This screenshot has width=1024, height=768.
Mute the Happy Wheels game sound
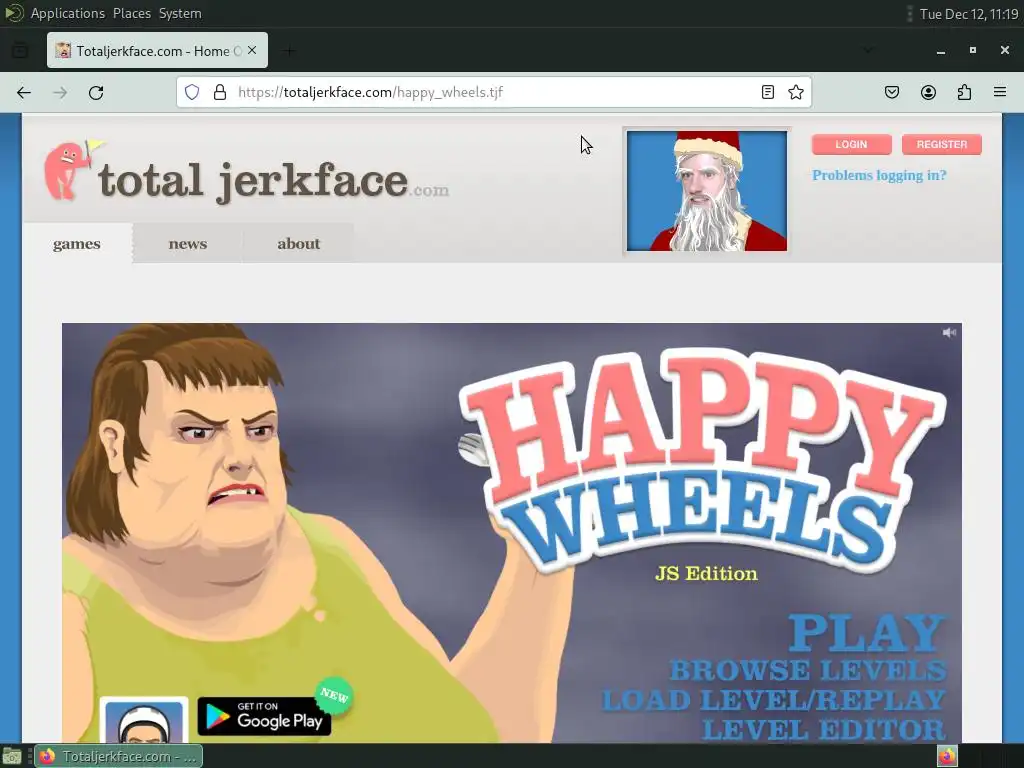(x=949, y=332)
